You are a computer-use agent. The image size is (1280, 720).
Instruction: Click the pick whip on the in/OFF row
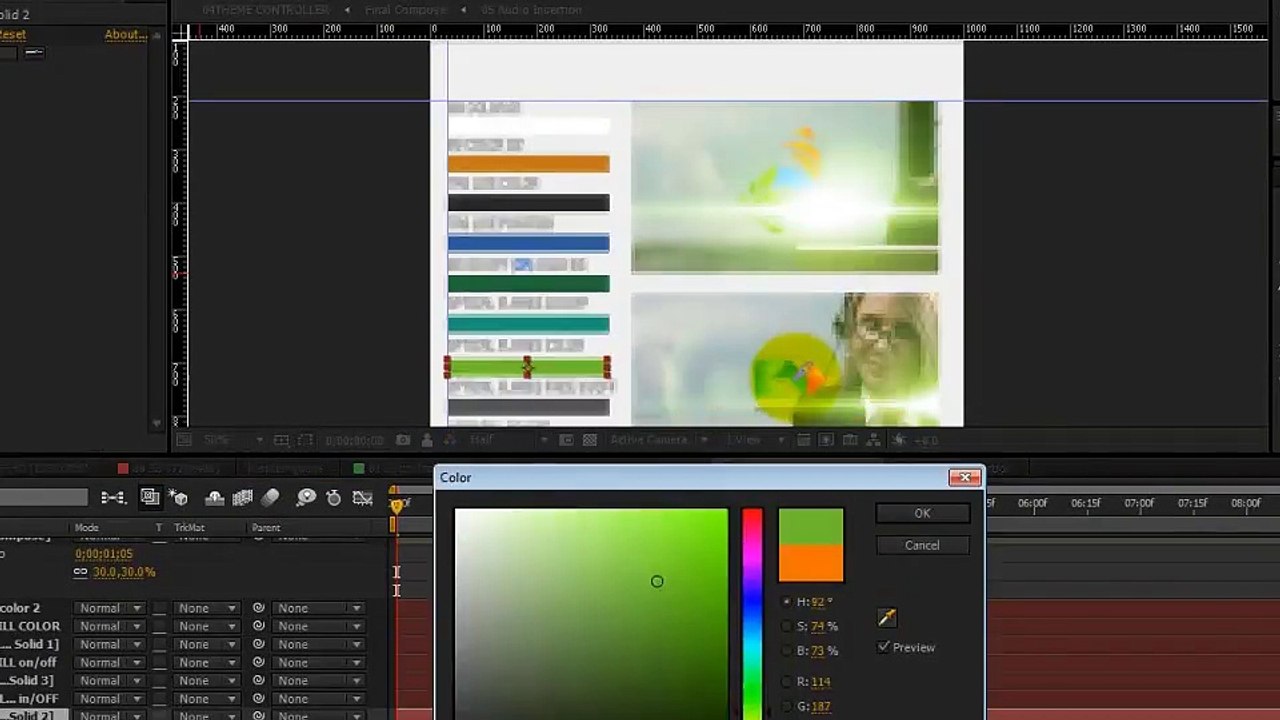pos(258,698)
